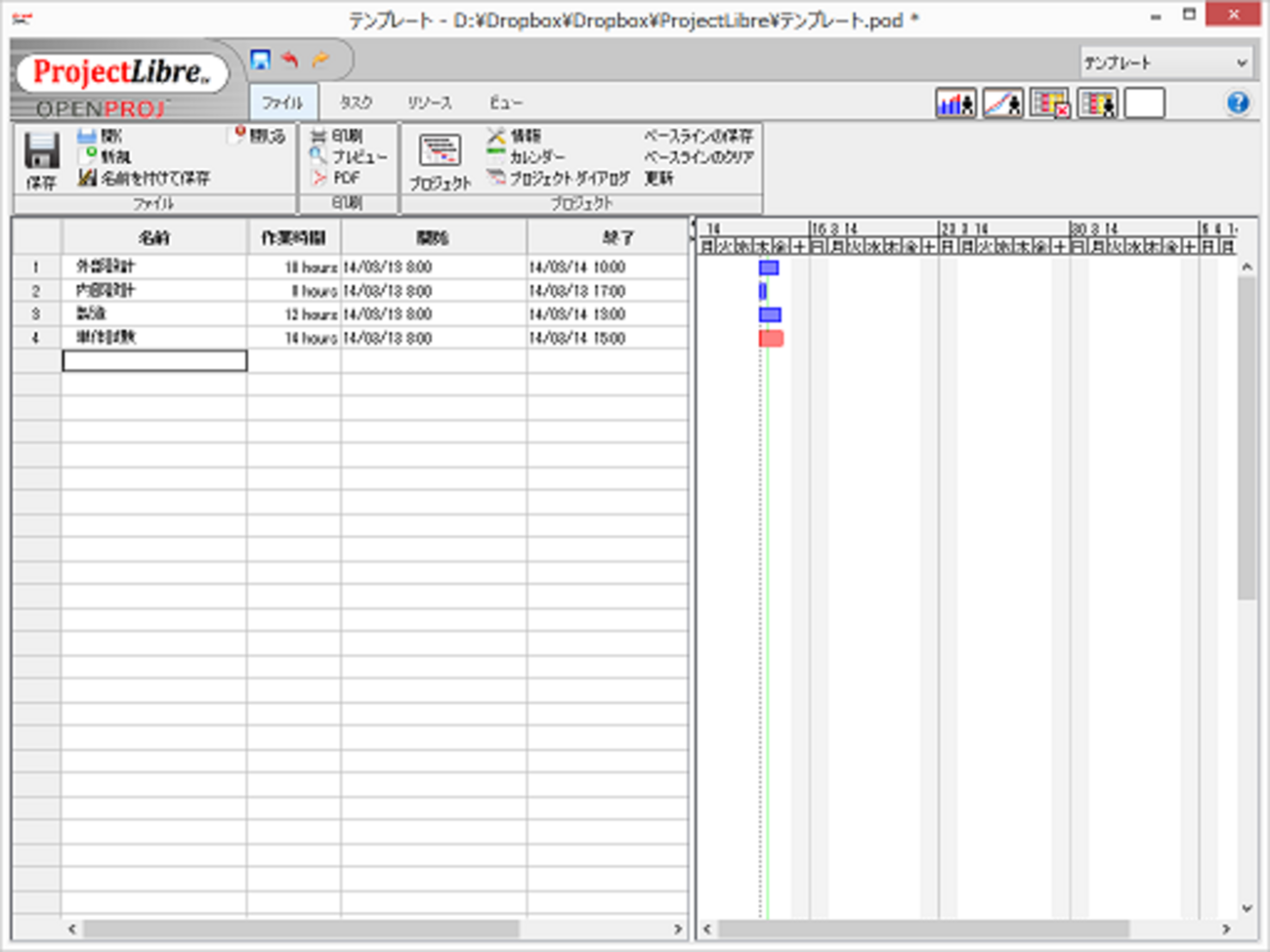Click the 終了 column header
This screenshot has height=952, width=1270.
(x=608, y=237)
